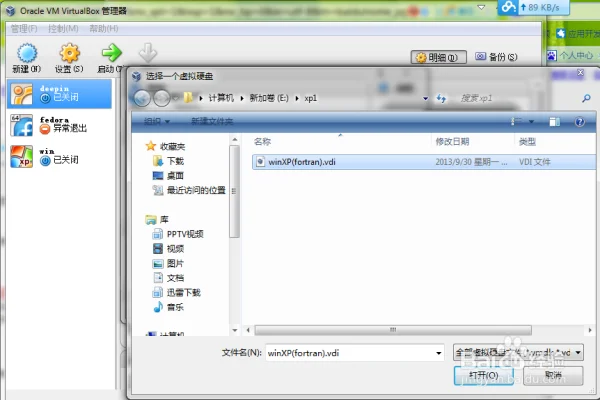
Task: Click the New (新建) VM icon in VirtualBox
Action: pyautogui.click(x=27, y=53)
